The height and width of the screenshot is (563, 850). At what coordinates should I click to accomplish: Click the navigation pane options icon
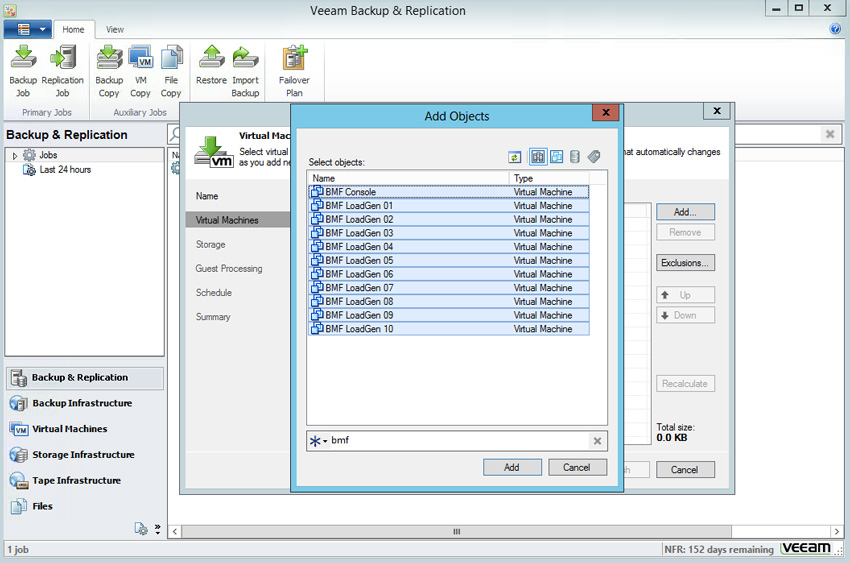point(141,529)
